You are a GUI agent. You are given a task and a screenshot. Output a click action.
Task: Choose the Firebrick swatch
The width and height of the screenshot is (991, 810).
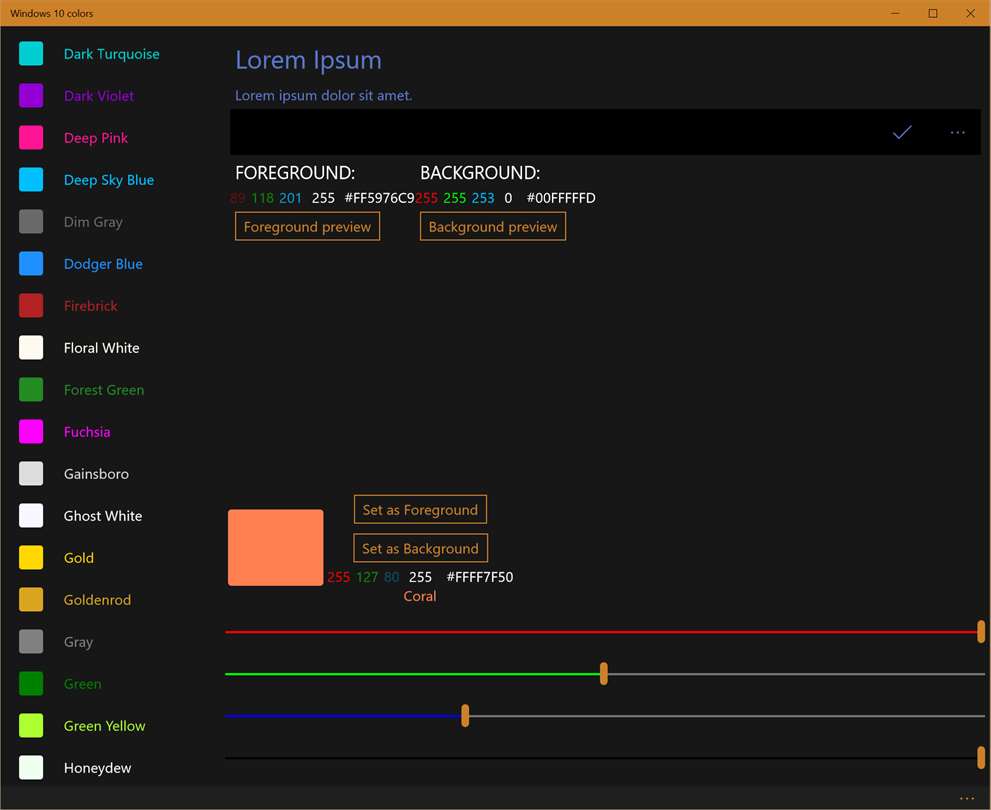pos(31,306)
